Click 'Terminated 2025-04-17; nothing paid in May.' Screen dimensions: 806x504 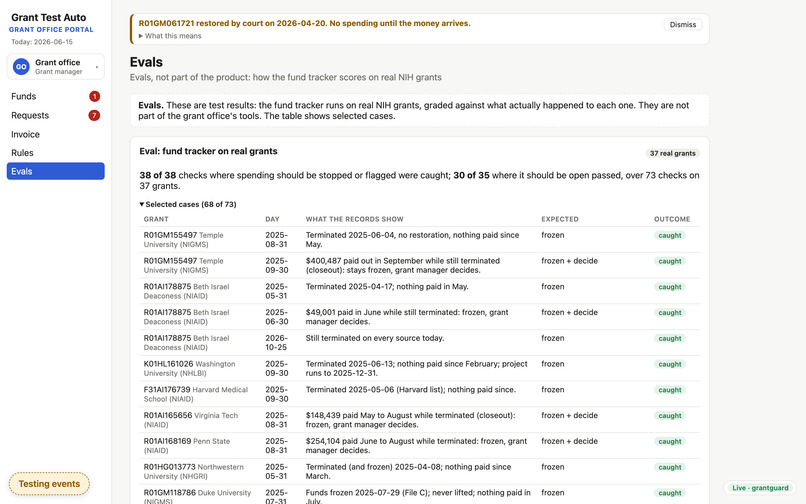pos(387,286)
